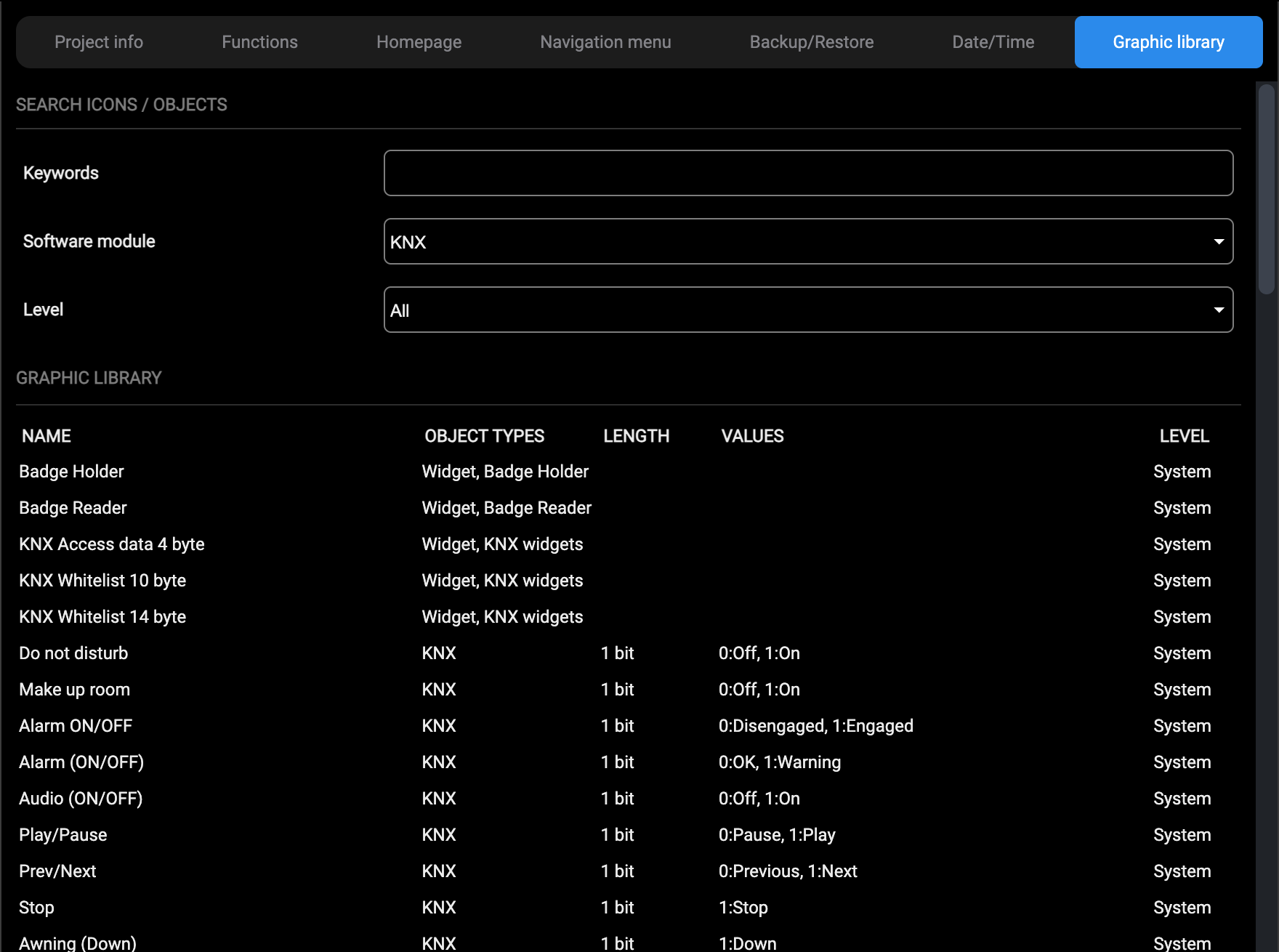1279x952 pixels.
Task: Click 1 bit length in Do not disturb row
Action: click(618, 653)
